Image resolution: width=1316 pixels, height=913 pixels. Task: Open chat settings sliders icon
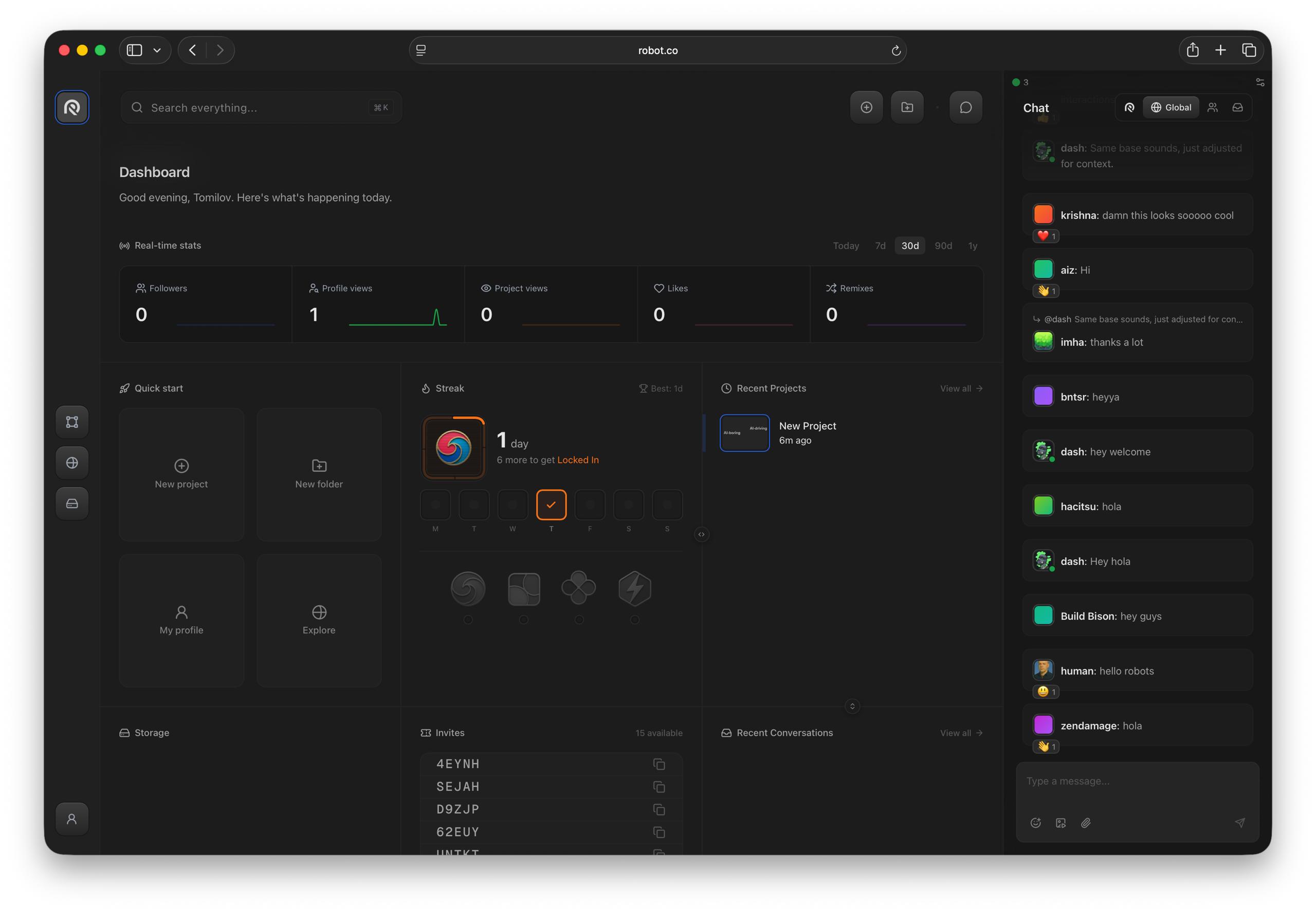(x=1260, y=82)
